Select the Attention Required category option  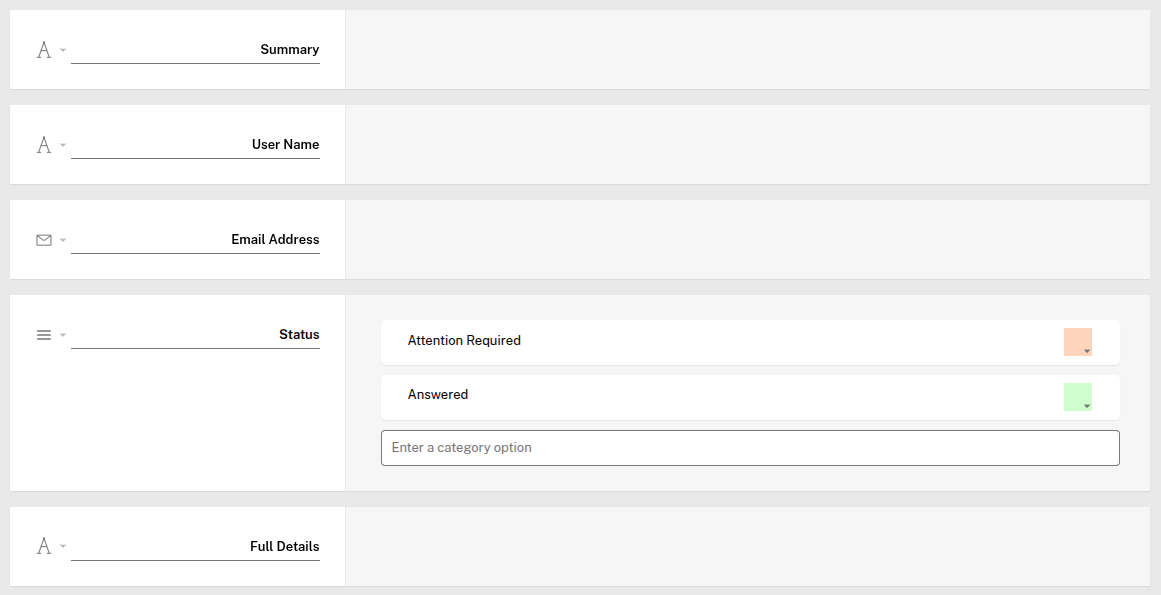[464, 341]
